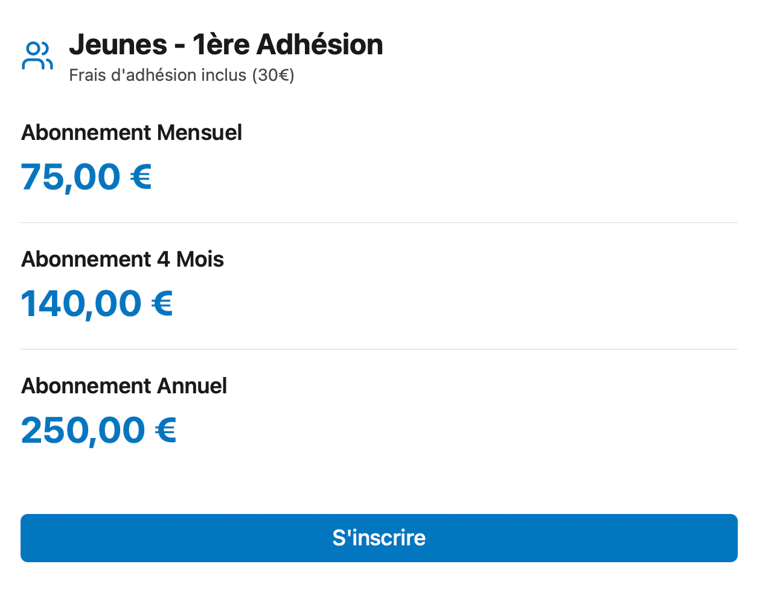
Task: Click the divider below the monthly price
Action: (x=379, y=223)
